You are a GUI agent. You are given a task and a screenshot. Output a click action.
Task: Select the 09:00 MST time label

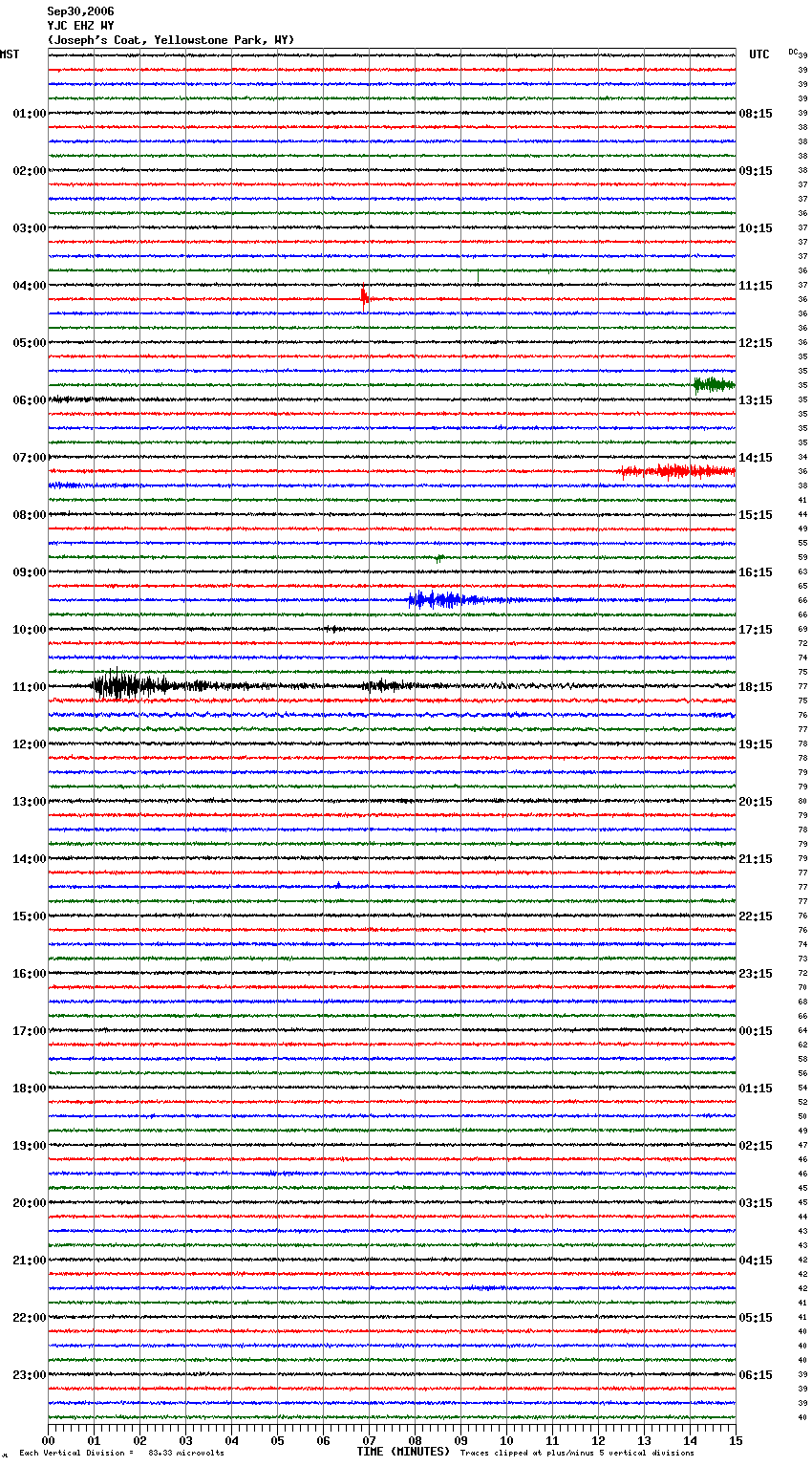pos(29,572)
